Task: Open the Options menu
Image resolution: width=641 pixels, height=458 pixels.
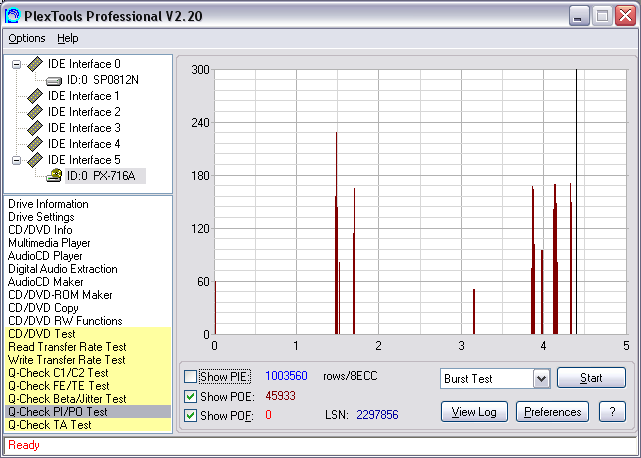Action: pos(27,38)
